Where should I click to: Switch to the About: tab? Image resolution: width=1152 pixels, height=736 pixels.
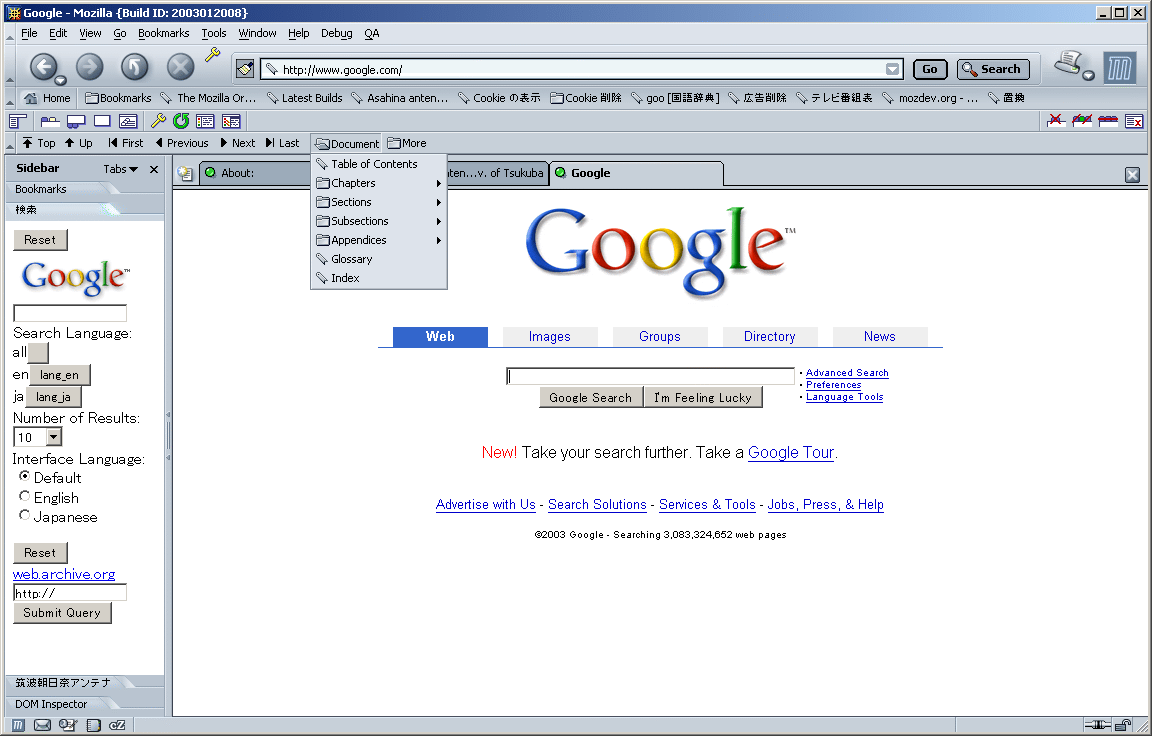click(x=254, y=173)
